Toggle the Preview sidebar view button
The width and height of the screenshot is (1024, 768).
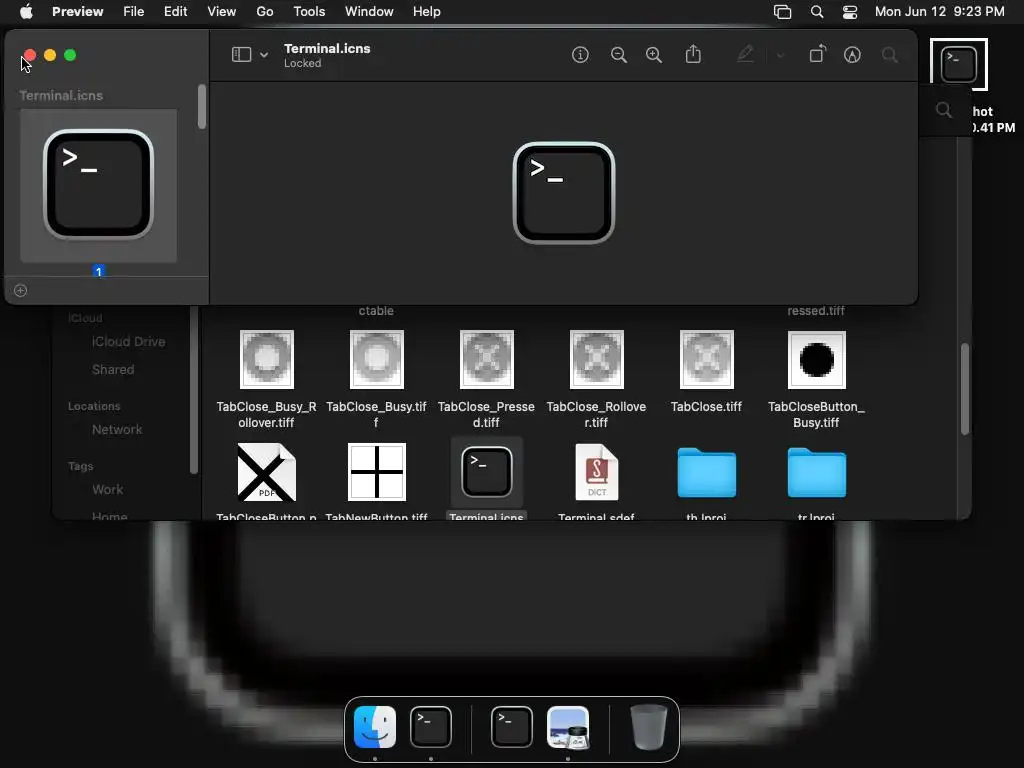(241, 55)
